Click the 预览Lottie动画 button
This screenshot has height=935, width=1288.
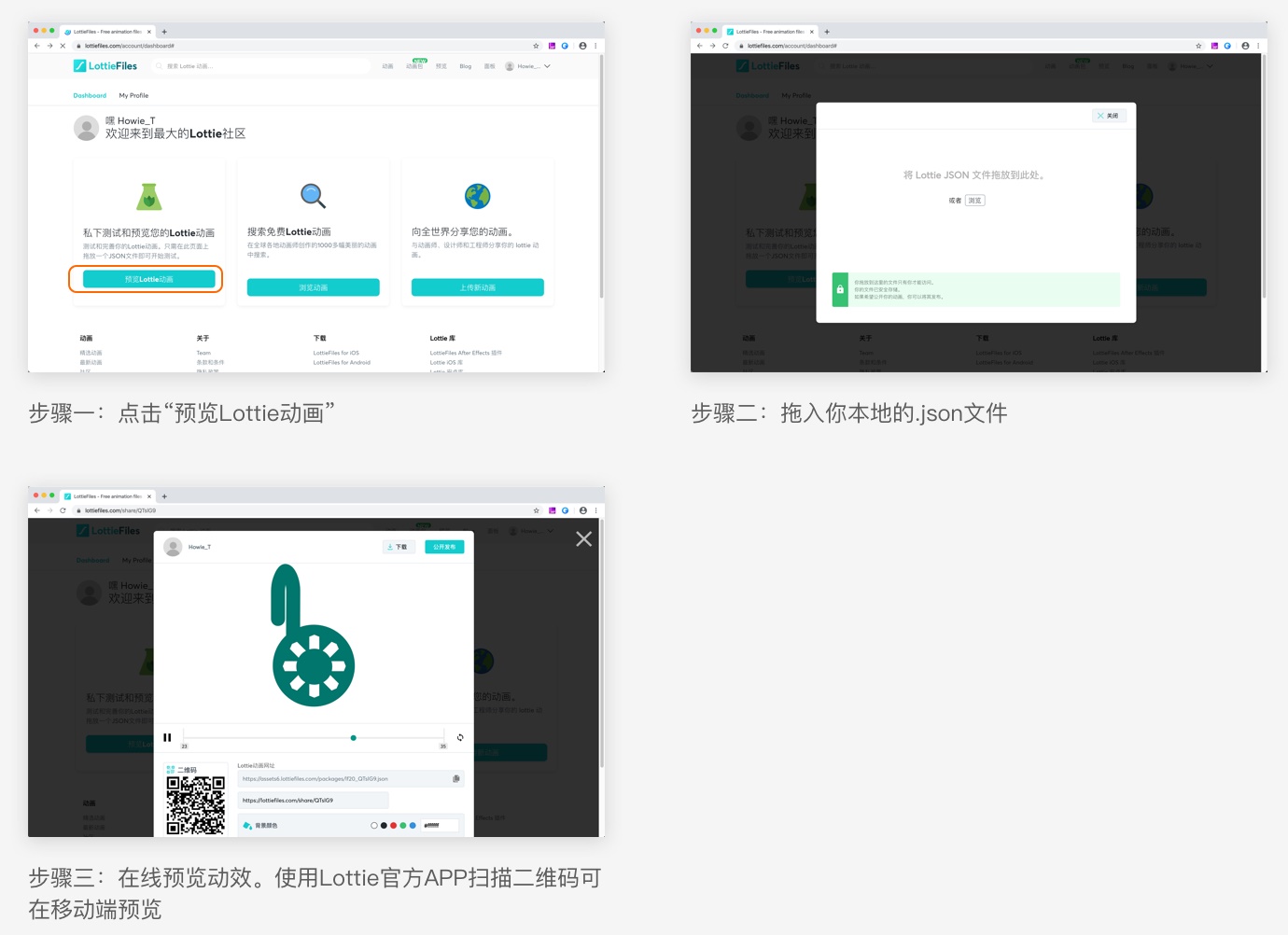point(147,278)
